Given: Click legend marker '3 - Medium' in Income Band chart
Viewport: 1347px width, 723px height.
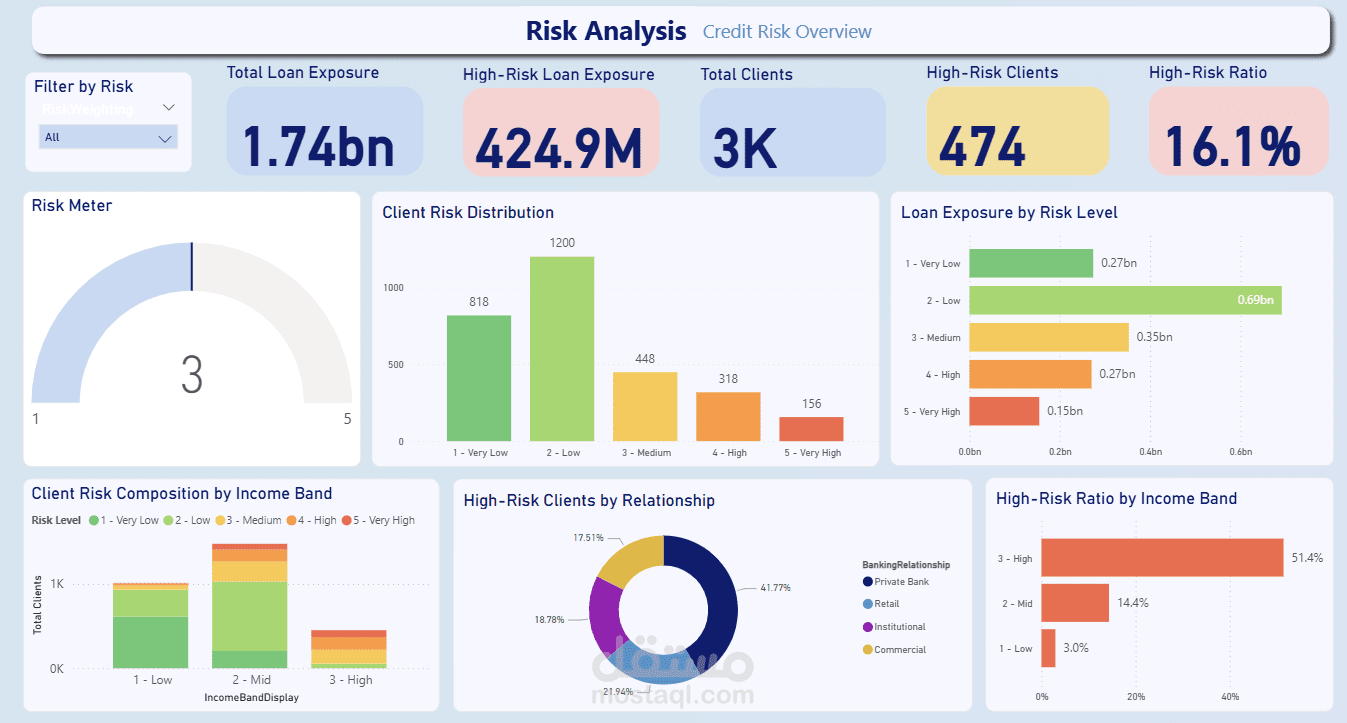Looking at the screenshot, I should [x=219, y=520].
